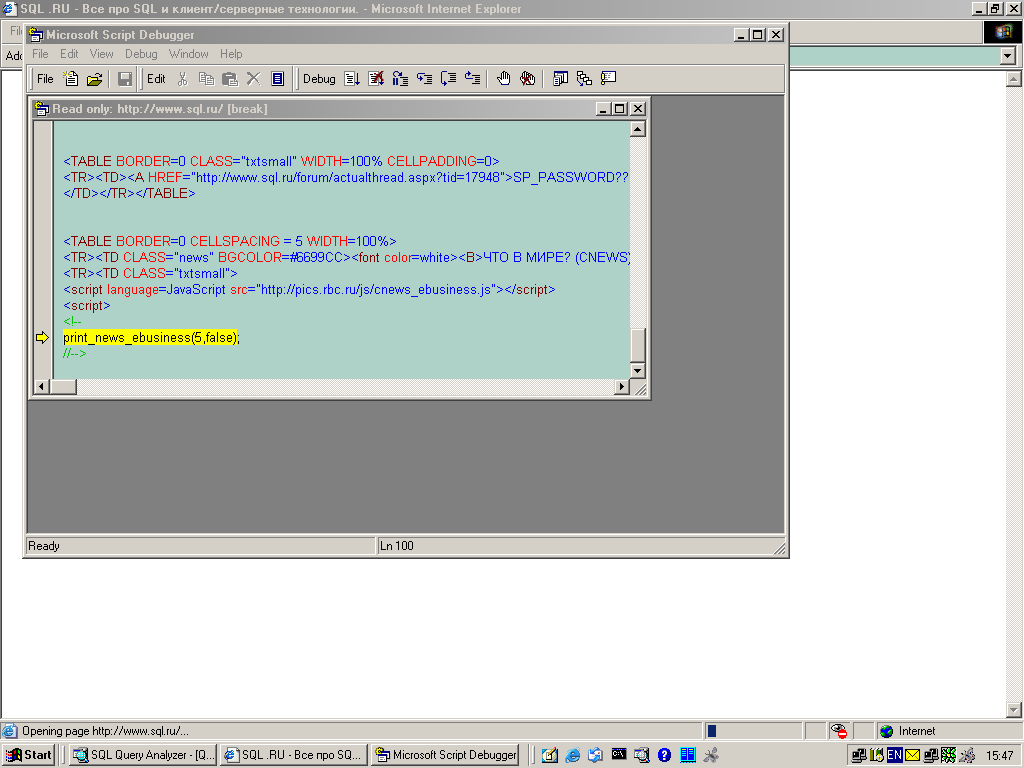Click the blue help question mark quick launch icon

(x=664, y=755)
